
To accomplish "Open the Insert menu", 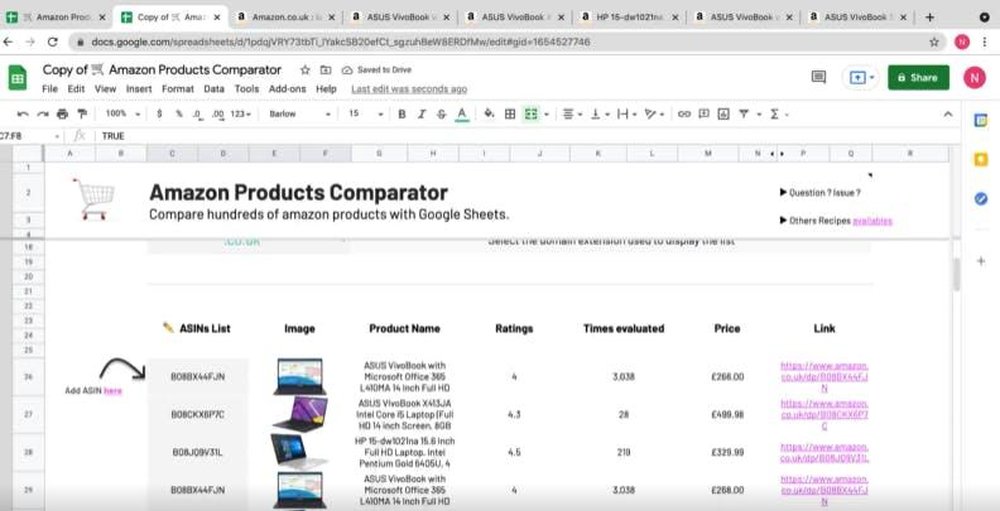I will (138, 89).
